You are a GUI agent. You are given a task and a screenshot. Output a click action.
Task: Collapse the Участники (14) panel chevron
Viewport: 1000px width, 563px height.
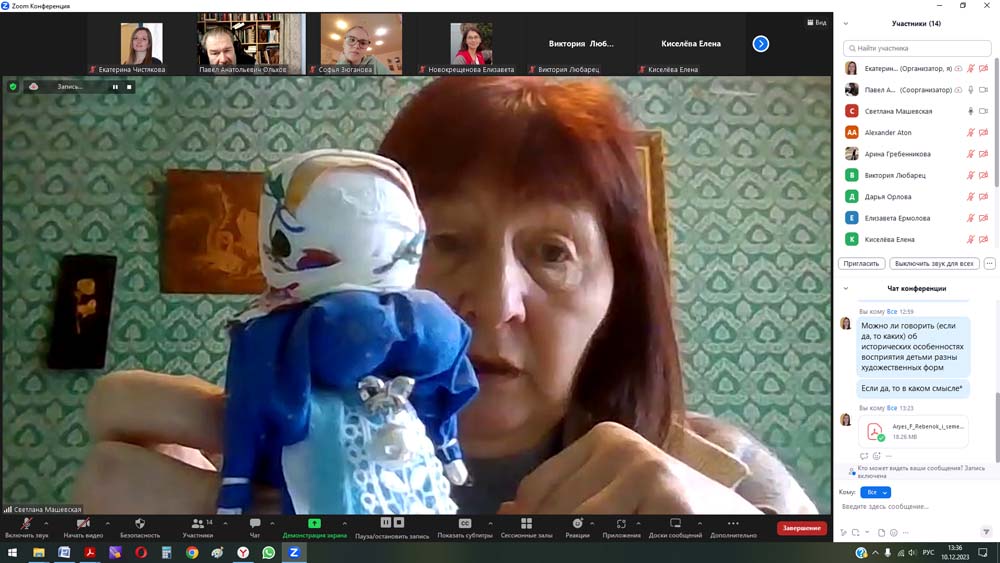[x=846, y=23]
